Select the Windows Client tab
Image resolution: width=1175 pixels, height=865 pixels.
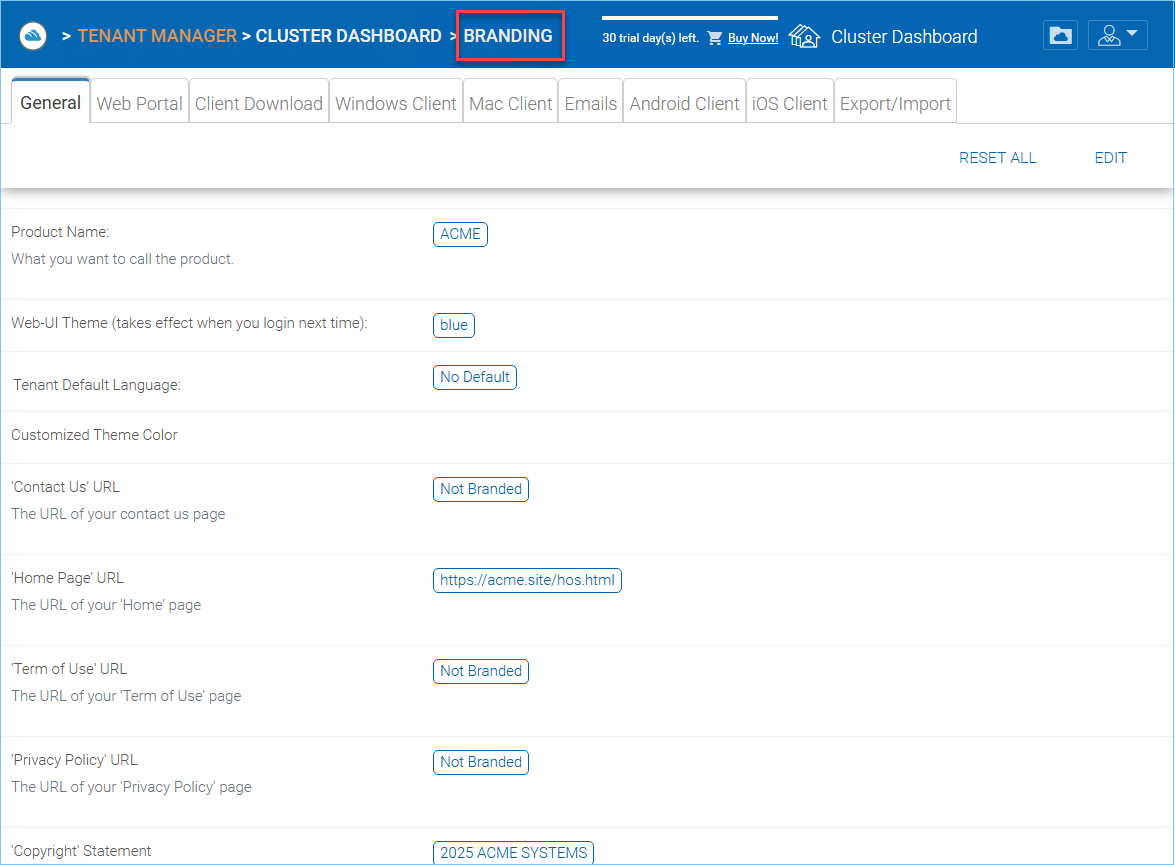pyautogui.click(x=396, y=103)
